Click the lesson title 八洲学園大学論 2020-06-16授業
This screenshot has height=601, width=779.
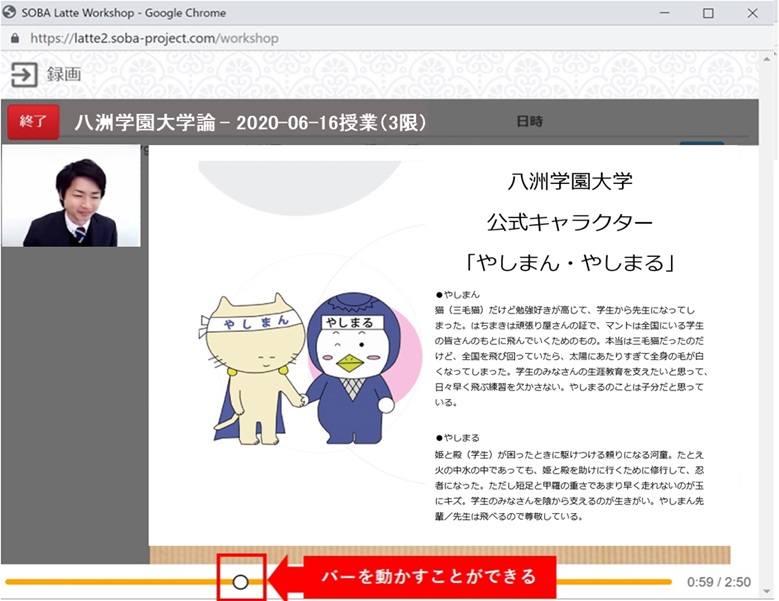pos(250,123)
